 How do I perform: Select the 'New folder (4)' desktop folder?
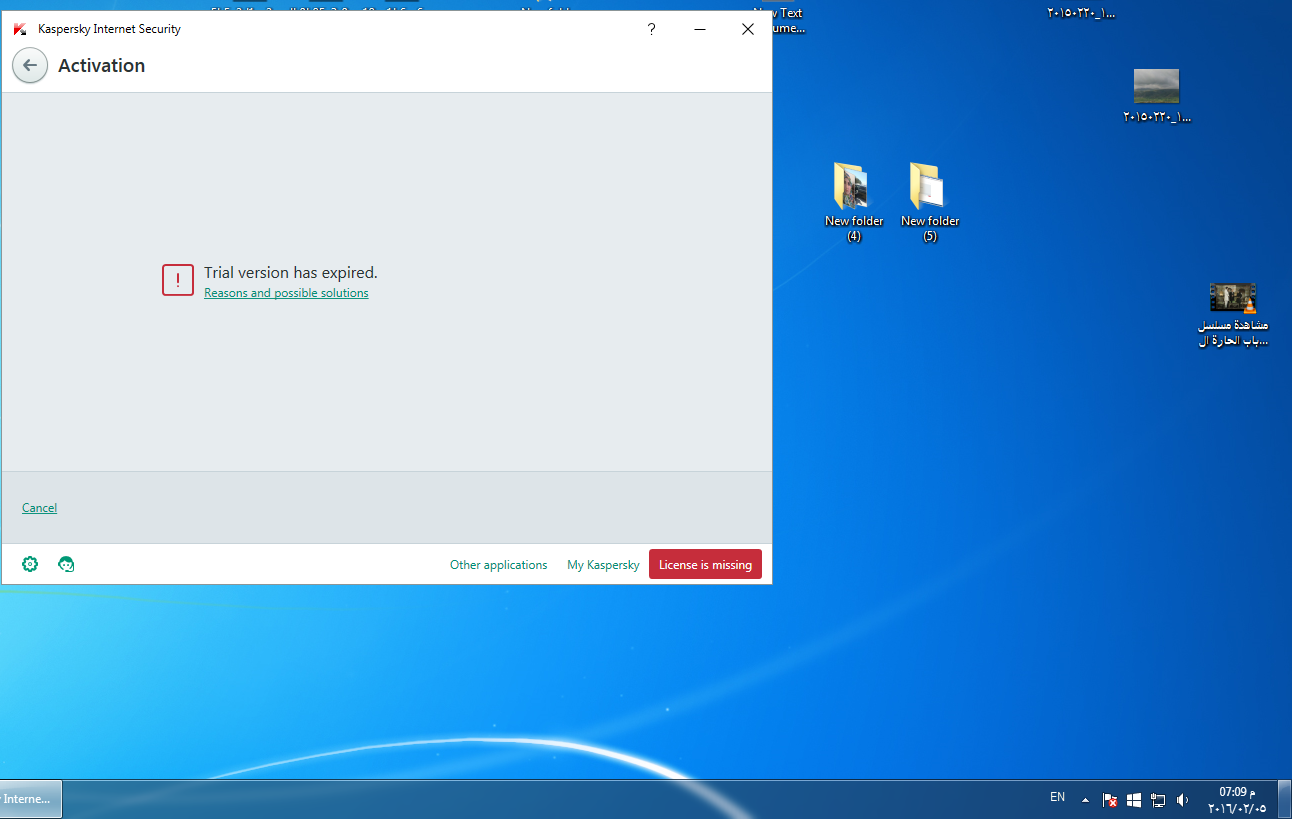pyautogui.click(x=854, y=203)
